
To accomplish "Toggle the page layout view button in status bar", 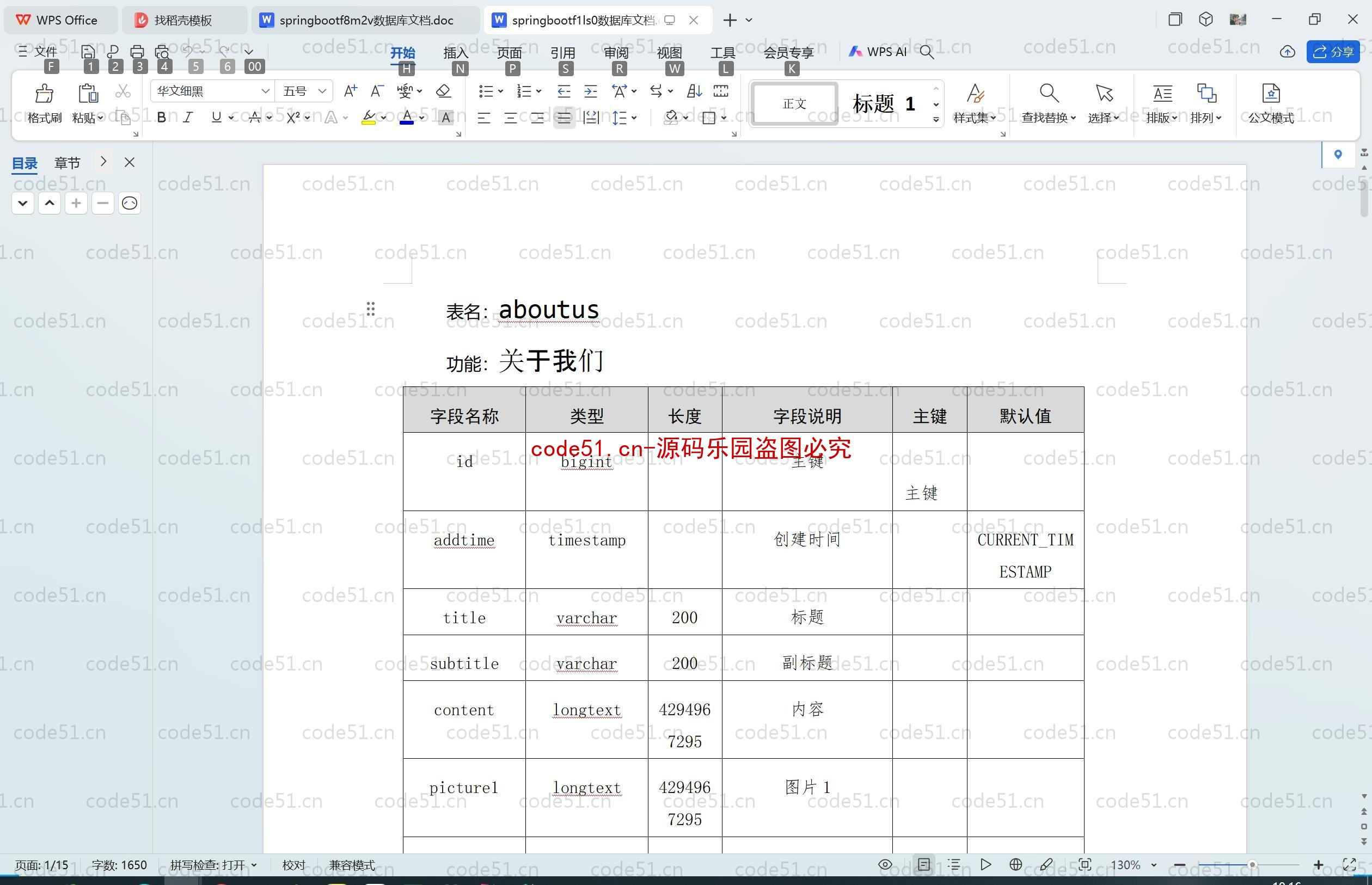I will coord(924,864).
